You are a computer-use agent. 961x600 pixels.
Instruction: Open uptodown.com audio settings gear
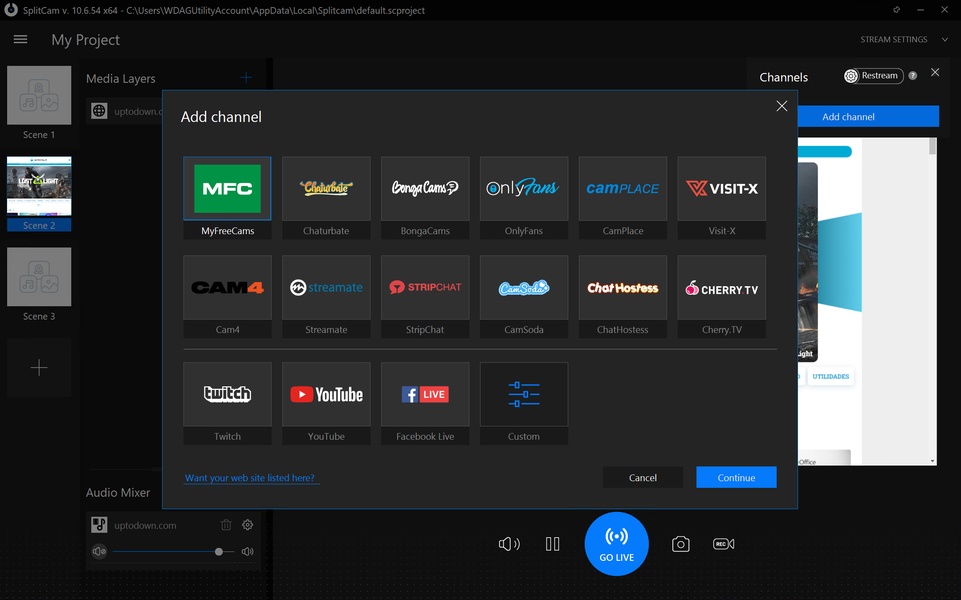pyautogui.click(x=248, y=525)
